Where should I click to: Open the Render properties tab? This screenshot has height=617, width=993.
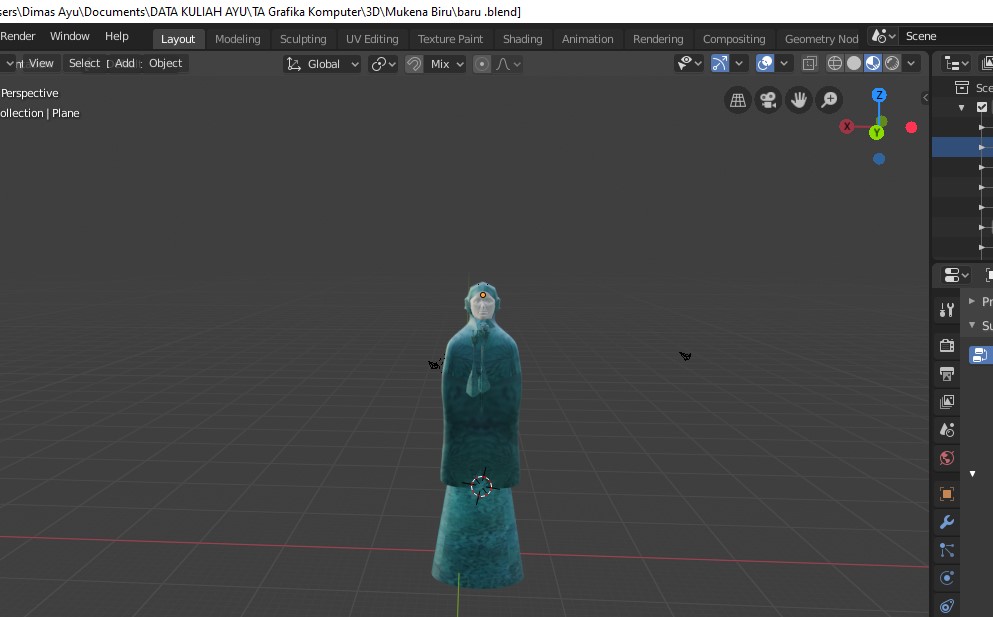[946, 346]
